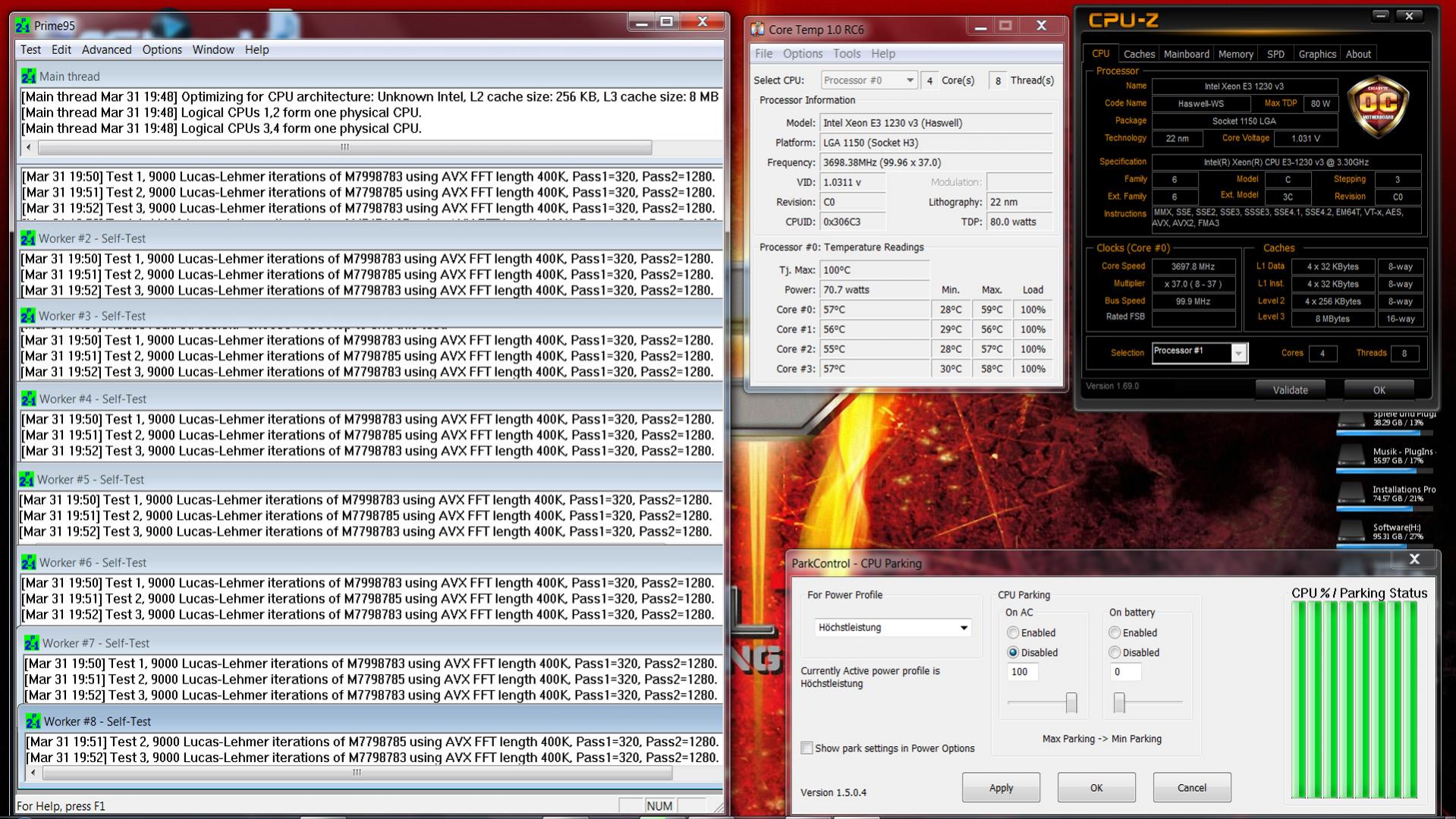Click the Gigabyte OC badge in CPU-Z

1378,106
